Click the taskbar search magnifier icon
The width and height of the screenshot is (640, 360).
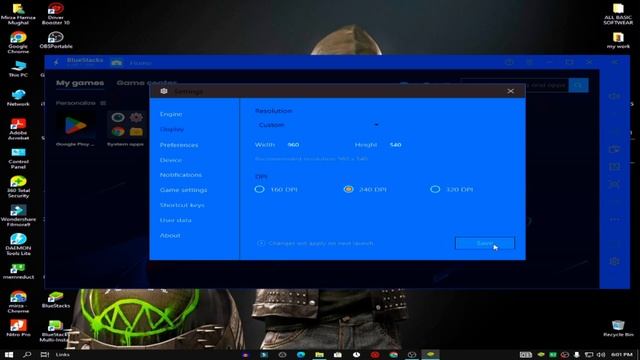click(27, 354)
